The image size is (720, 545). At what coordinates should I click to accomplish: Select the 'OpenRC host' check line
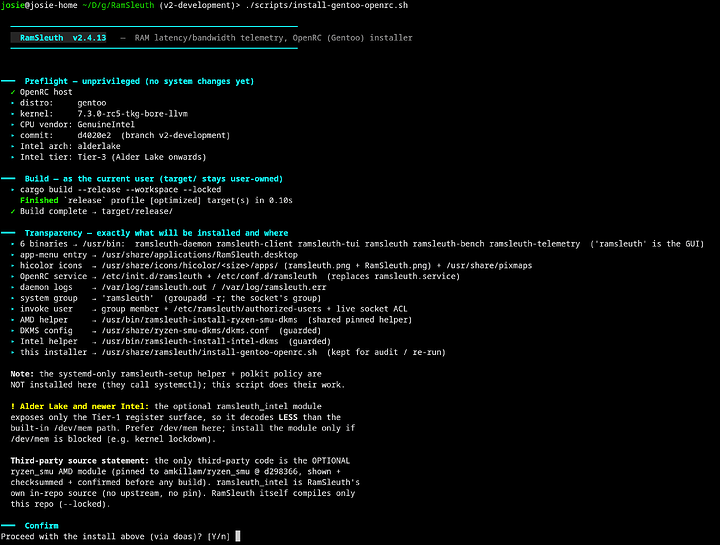[x=41, y=92]
